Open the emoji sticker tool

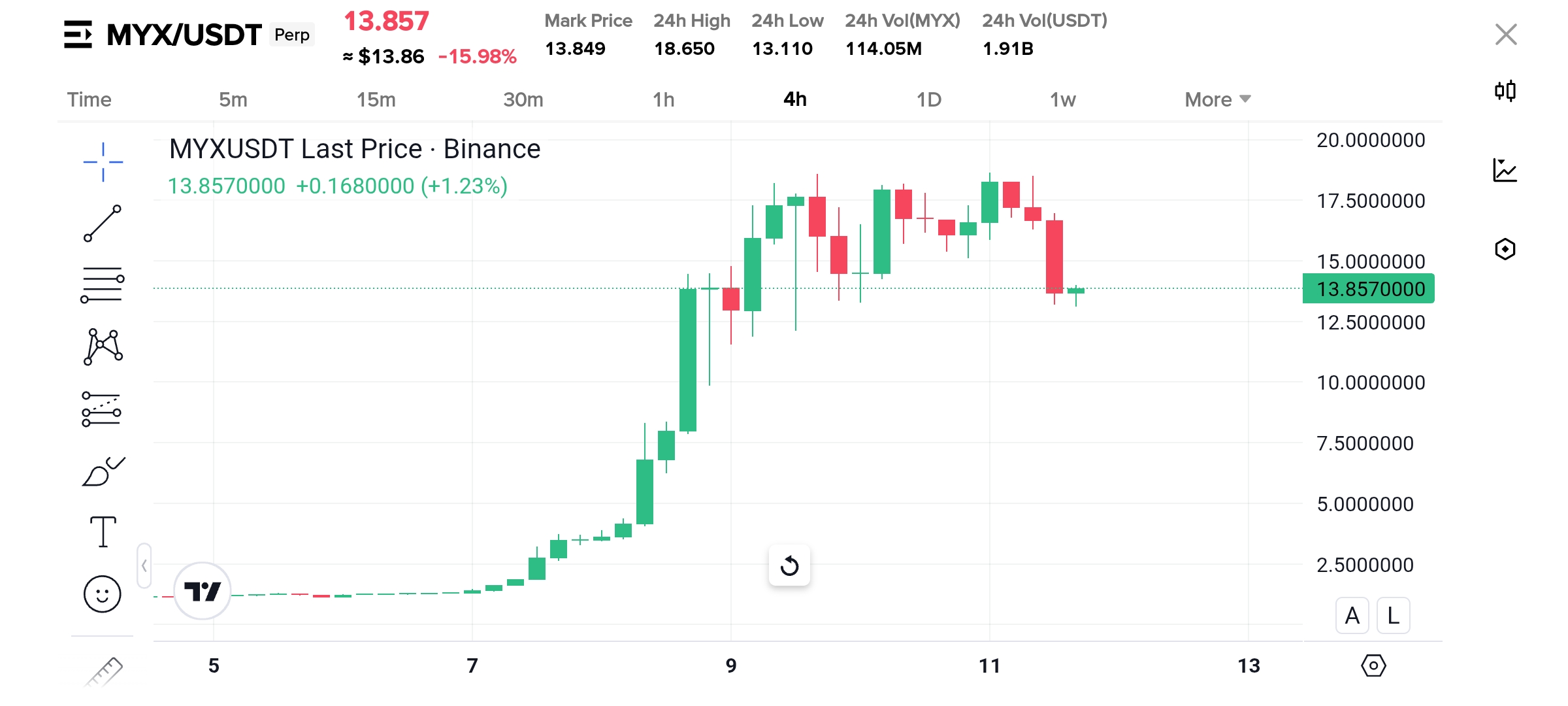click(x=103, y=594)
